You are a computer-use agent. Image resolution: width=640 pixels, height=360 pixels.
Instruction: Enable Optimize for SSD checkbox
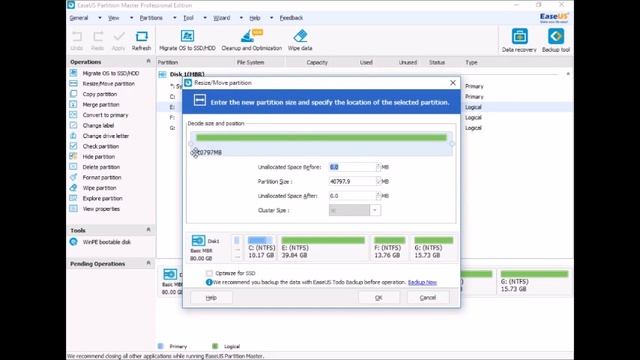[209, 273]
